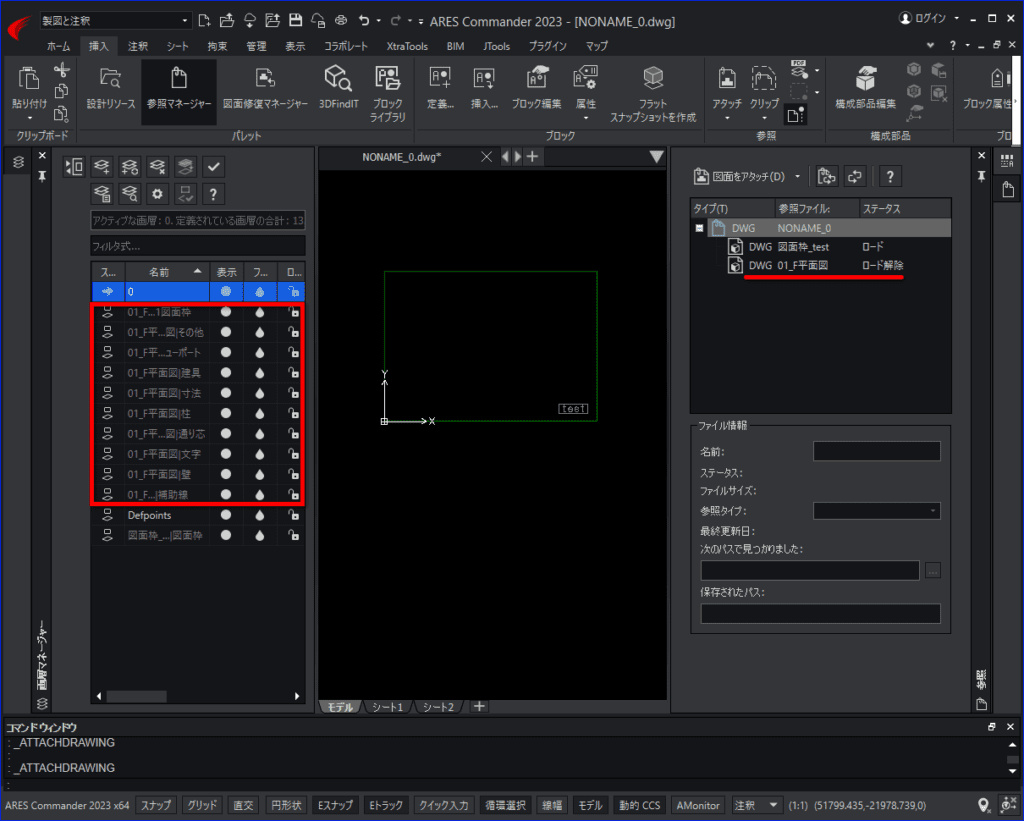Image resolution: width=1024 pixels, height=821 pixels.
Task: Toggle visibility of 01_F平面図|寸法 layer
Action: pos(226,393)
